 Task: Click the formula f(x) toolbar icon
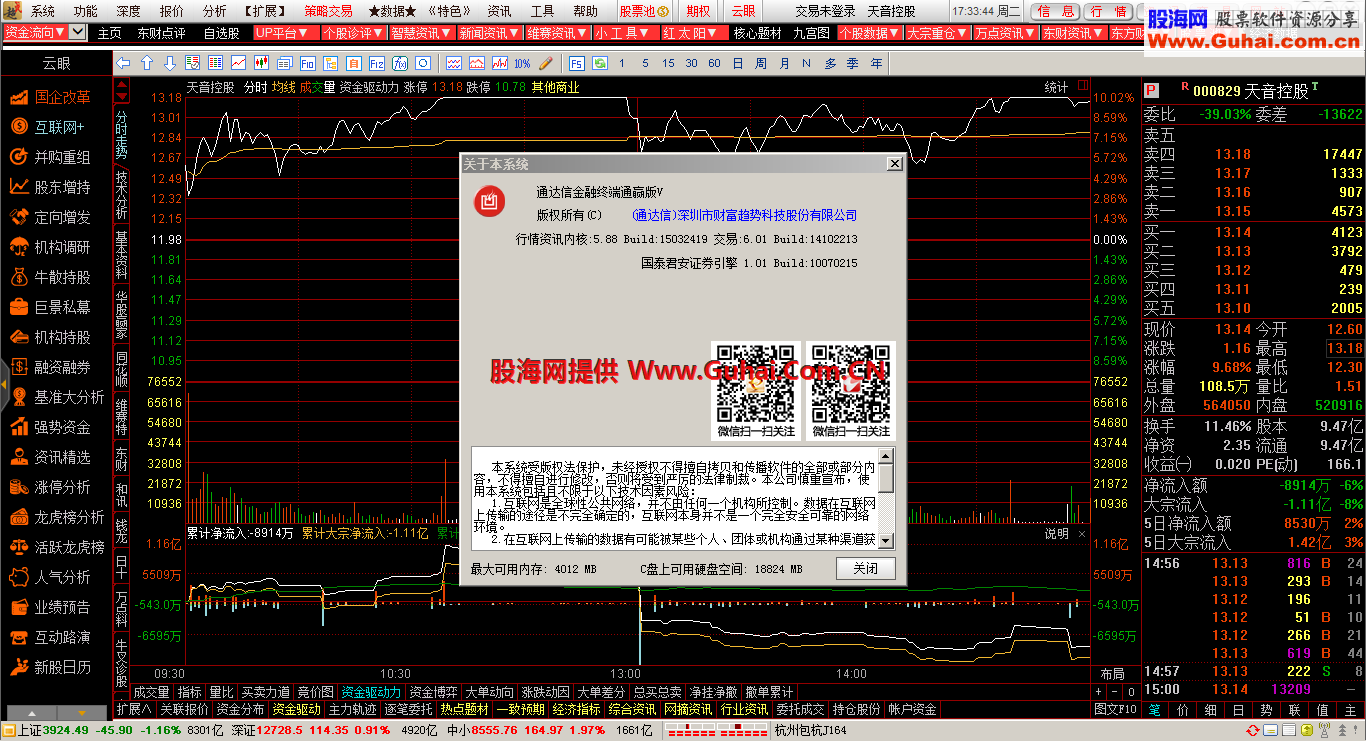coord(400,63)
